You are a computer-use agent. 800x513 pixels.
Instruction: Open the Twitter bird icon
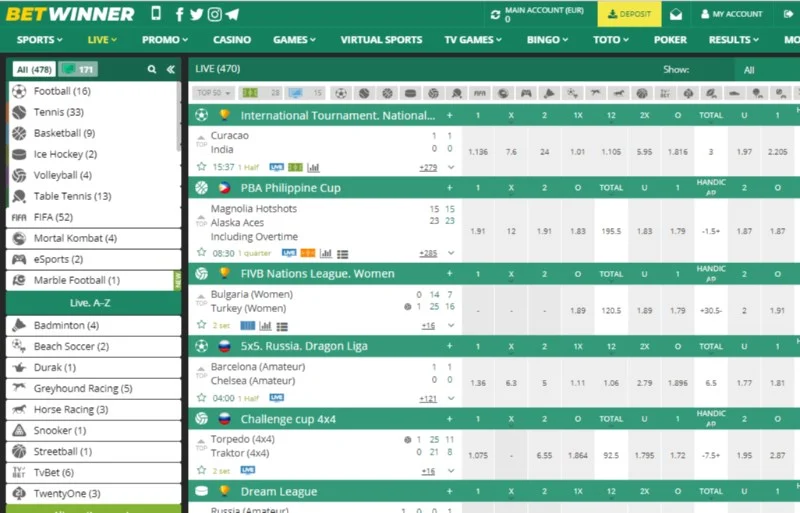pos(196,14)
